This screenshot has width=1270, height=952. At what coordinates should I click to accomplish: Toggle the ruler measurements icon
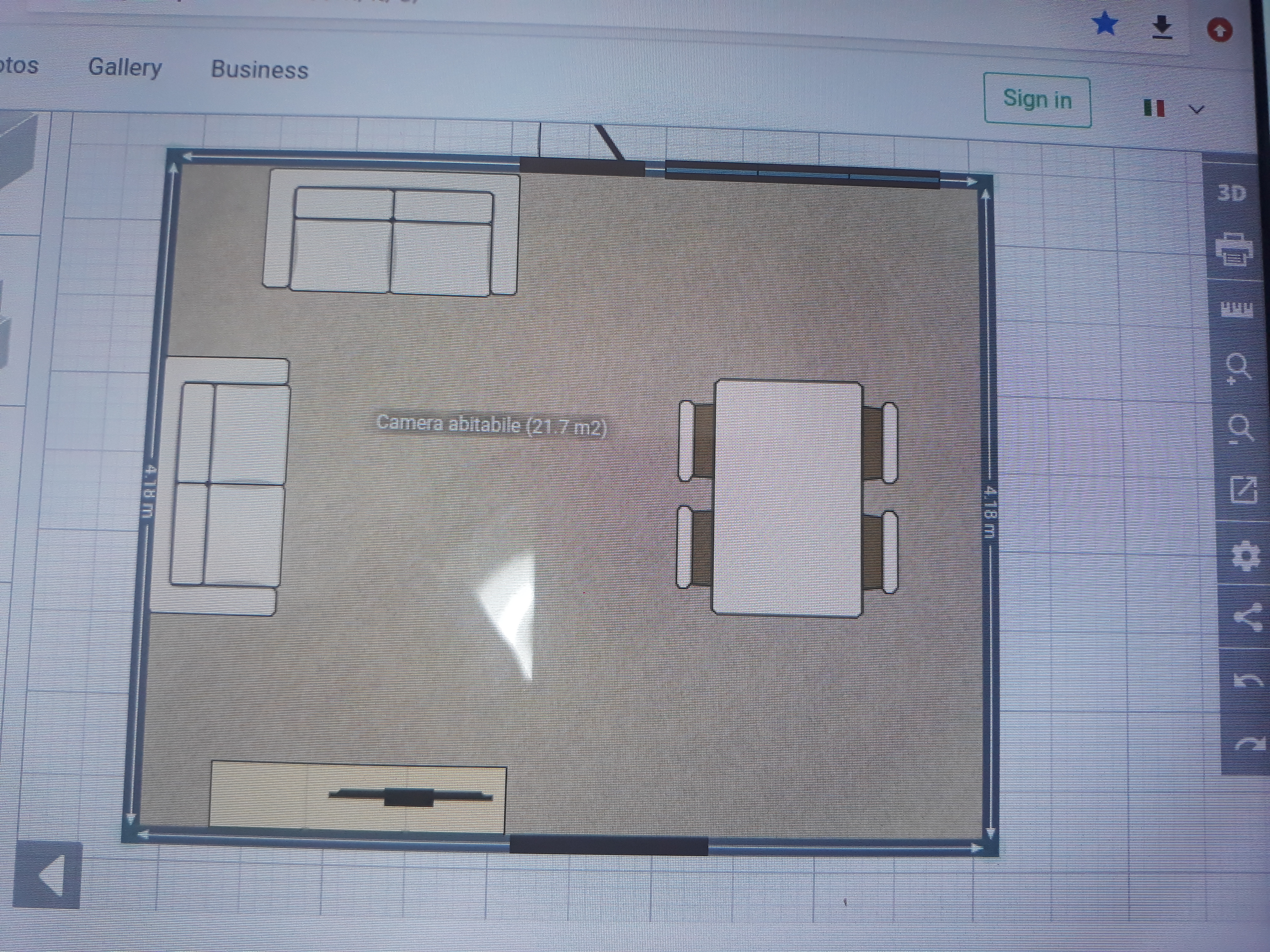pyautogui.click(x=1236, y=309)
